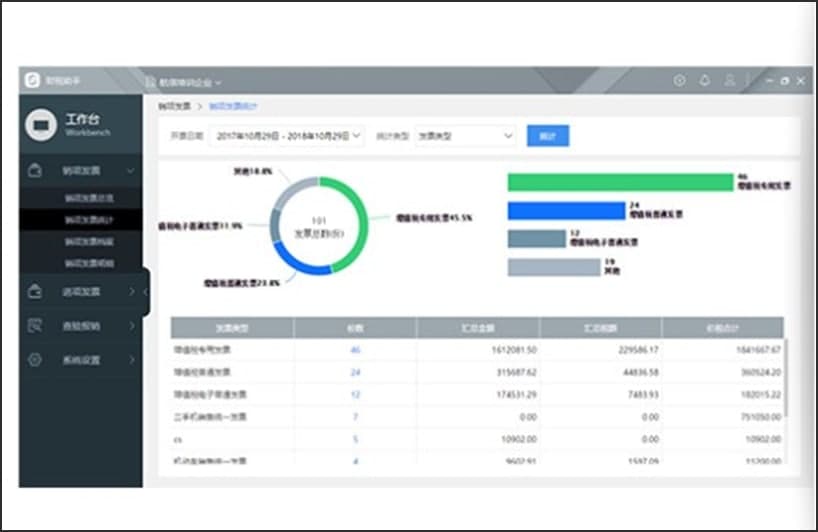The width and height of the screenshot is (818, 532).
Task: Click the dark gray donut segment for electronic invoices
Action: 274,225
